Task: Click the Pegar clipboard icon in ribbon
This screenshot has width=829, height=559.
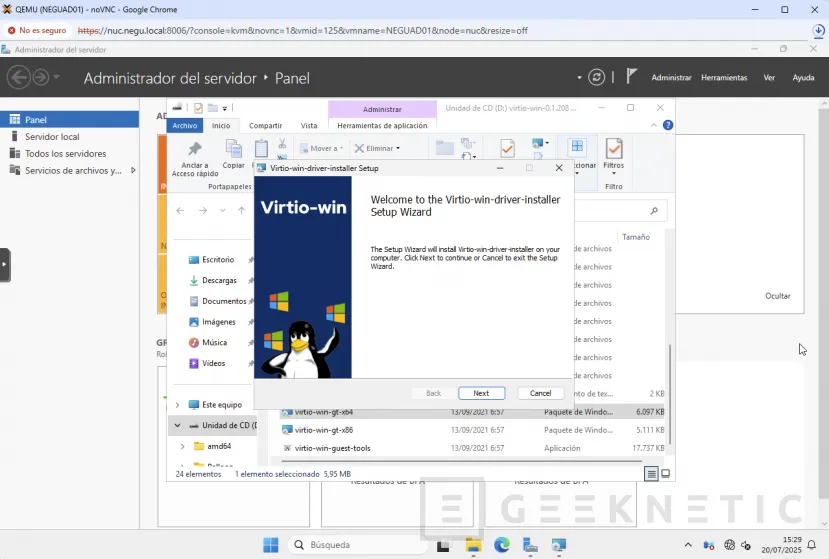Action: coord(261,150)
